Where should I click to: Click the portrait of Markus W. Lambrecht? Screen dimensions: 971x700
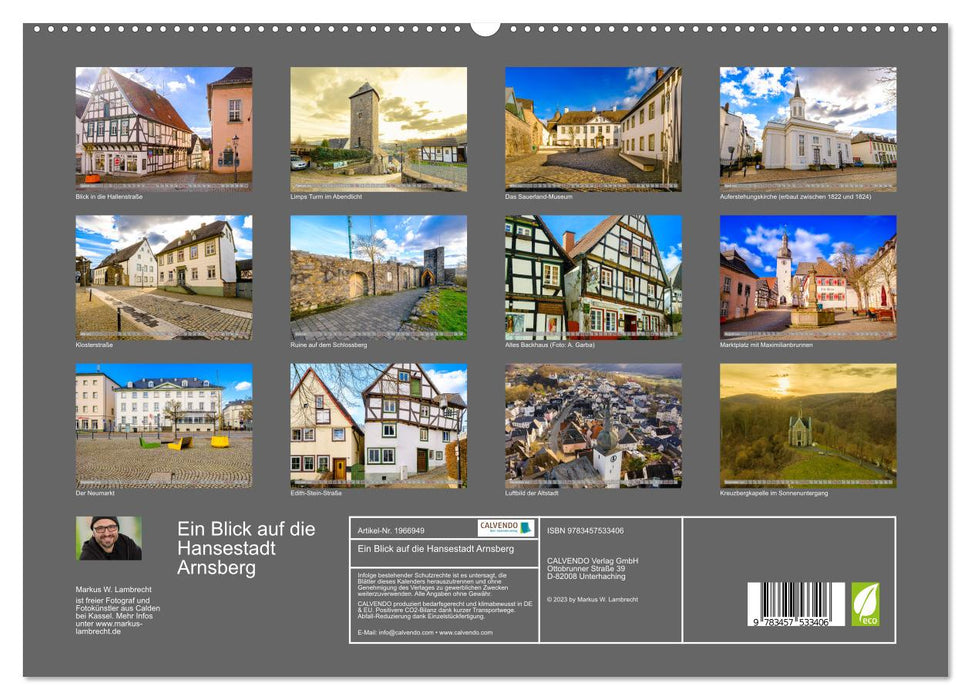[x=108, y=538]
